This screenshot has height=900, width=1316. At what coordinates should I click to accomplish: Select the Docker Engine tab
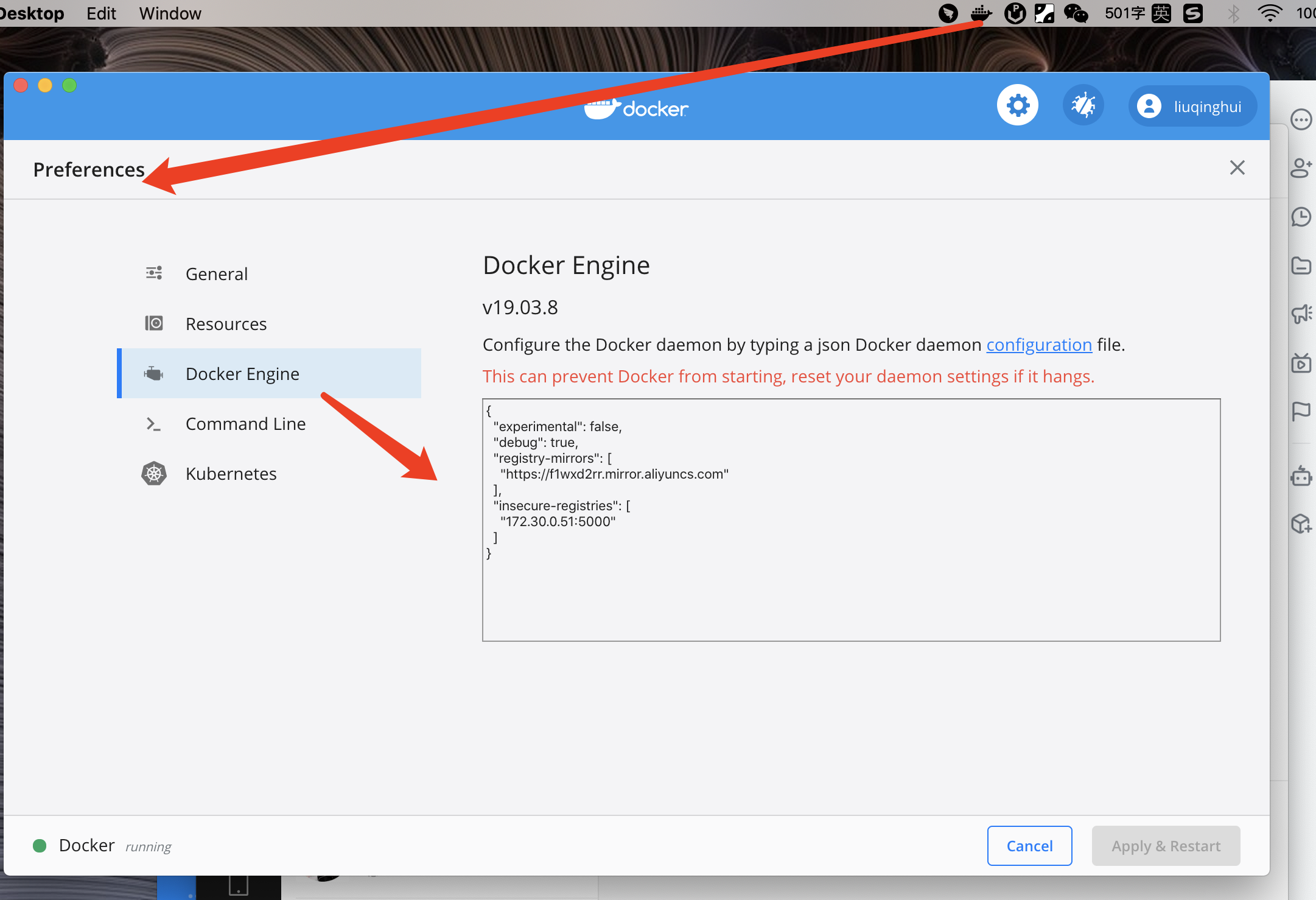coord(269,373)
